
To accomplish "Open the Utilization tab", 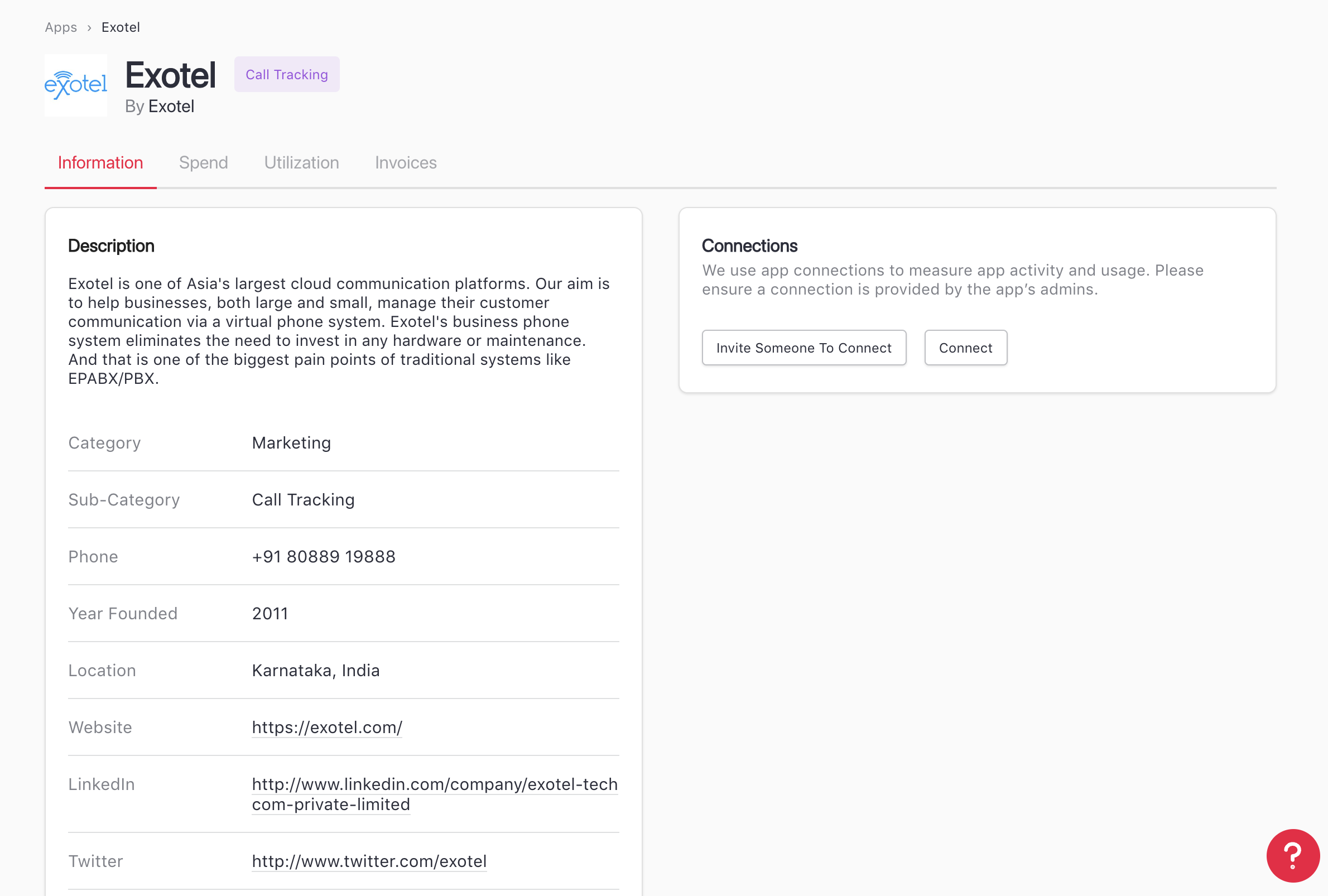I will pyautogui.click(x=301, y=163).
